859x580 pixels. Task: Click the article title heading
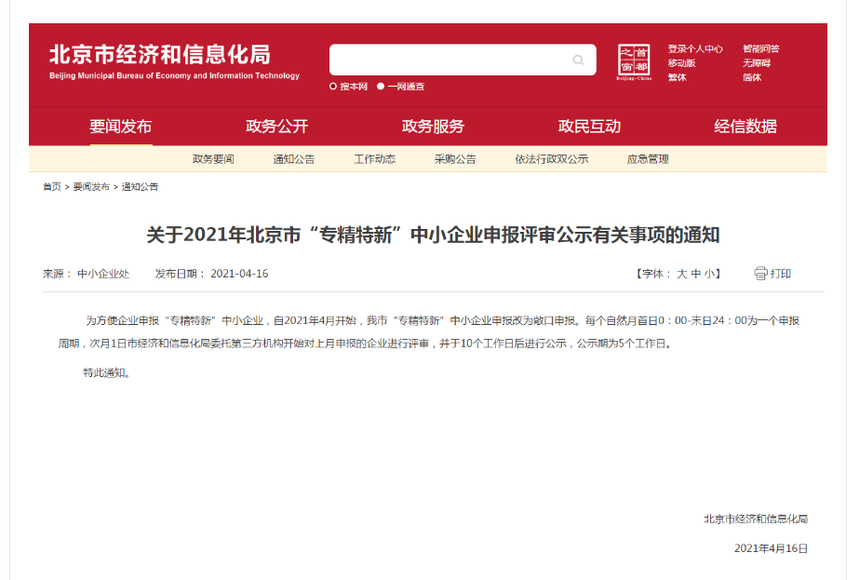(433, 235)
